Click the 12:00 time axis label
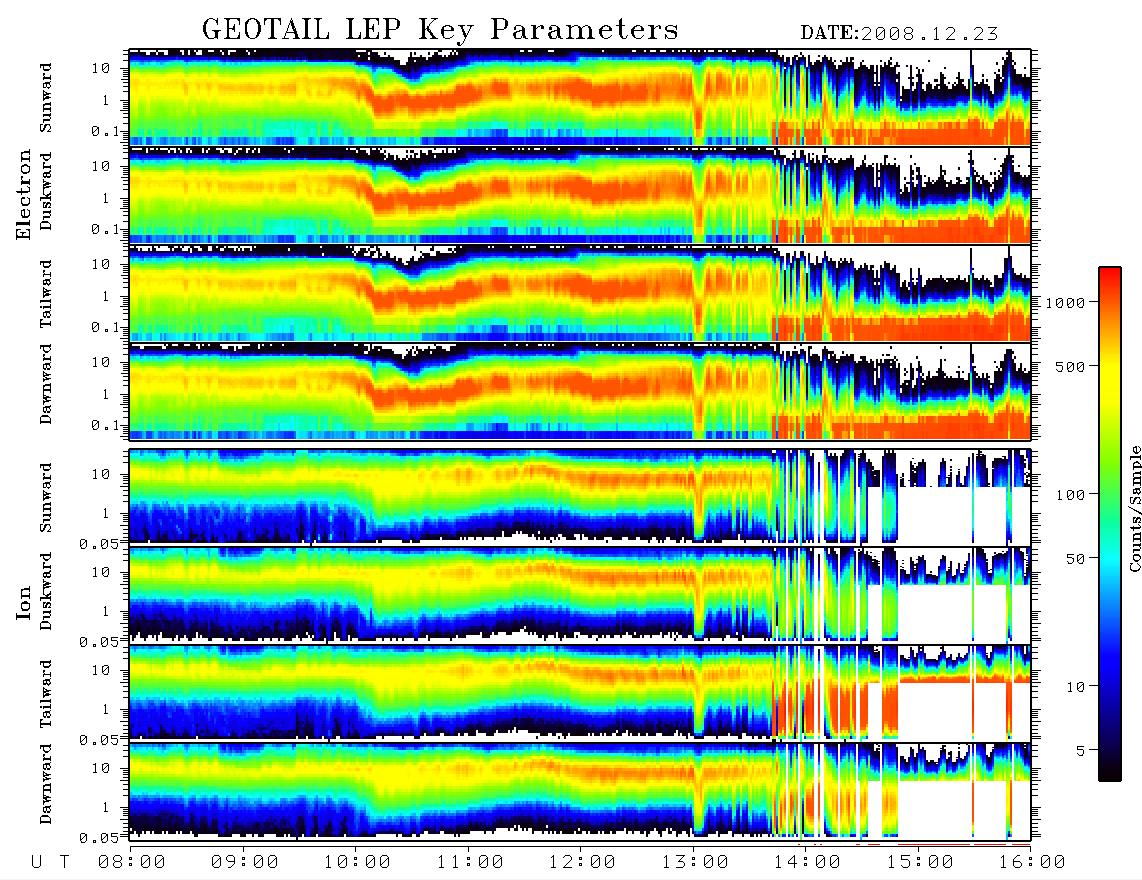This screenshot has height=880, width=1142. tap(583, 862)
